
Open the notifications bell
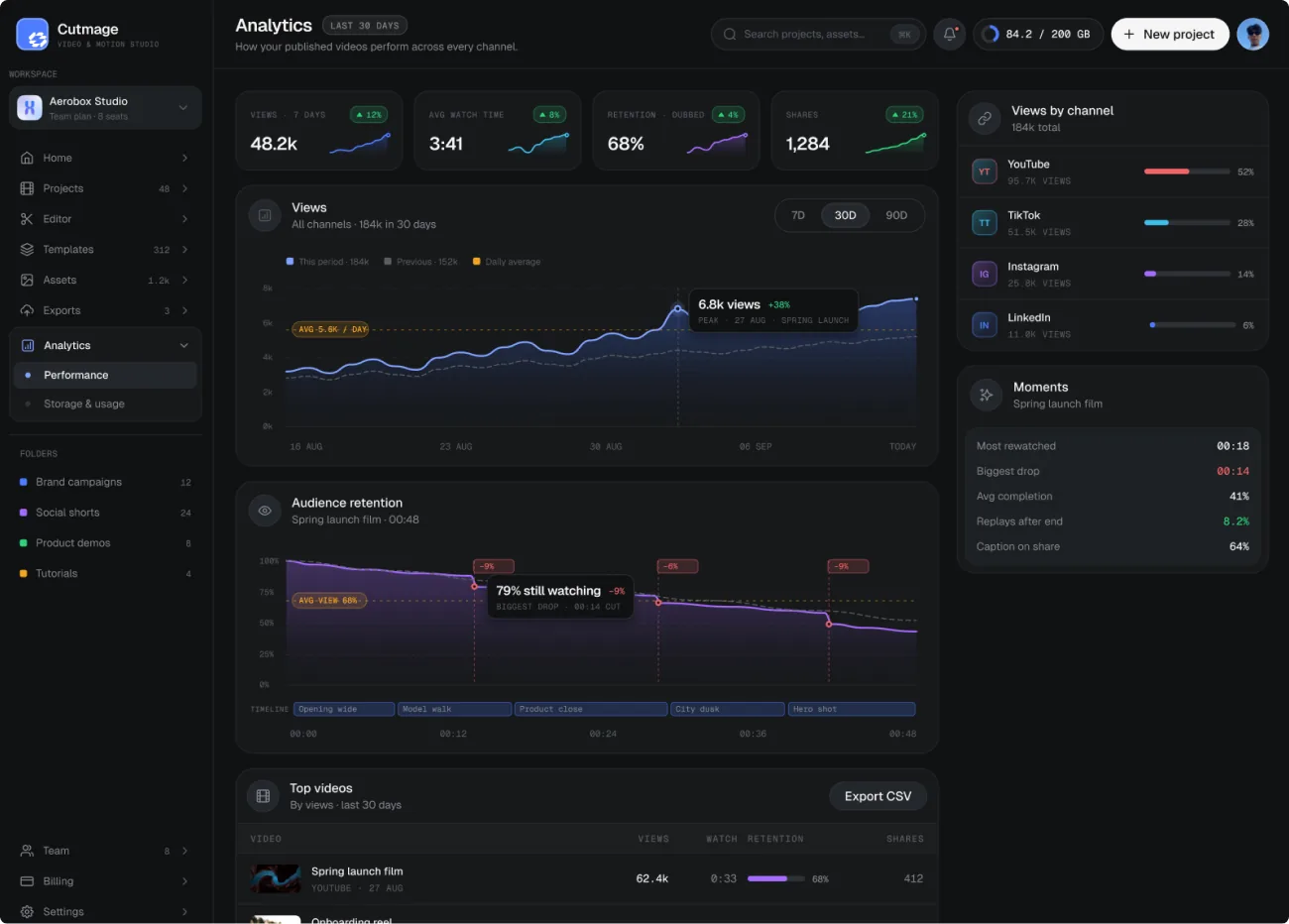tap(950, 35)
